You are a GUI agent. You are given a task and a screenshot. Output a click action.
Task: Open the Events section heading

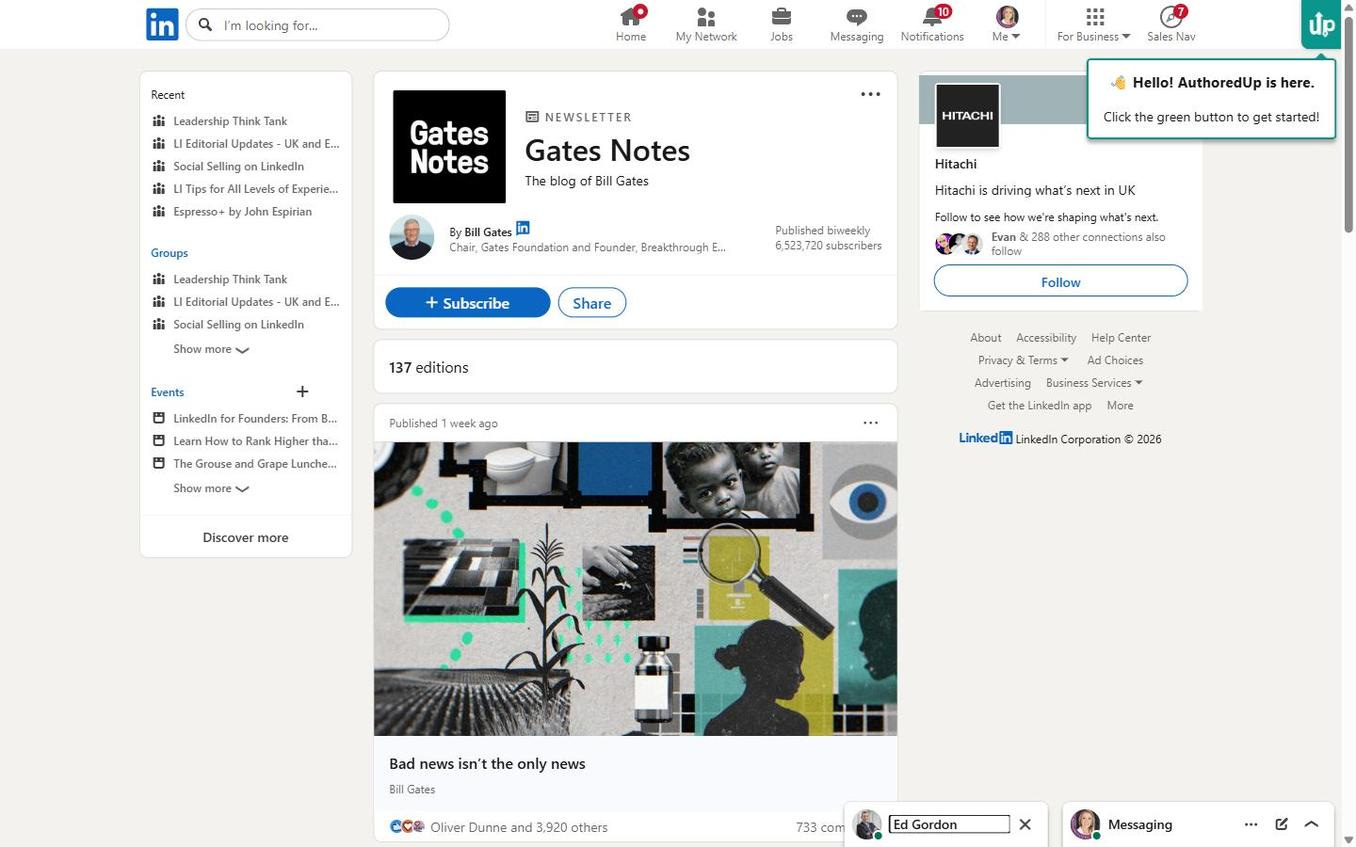pos(167,392)
